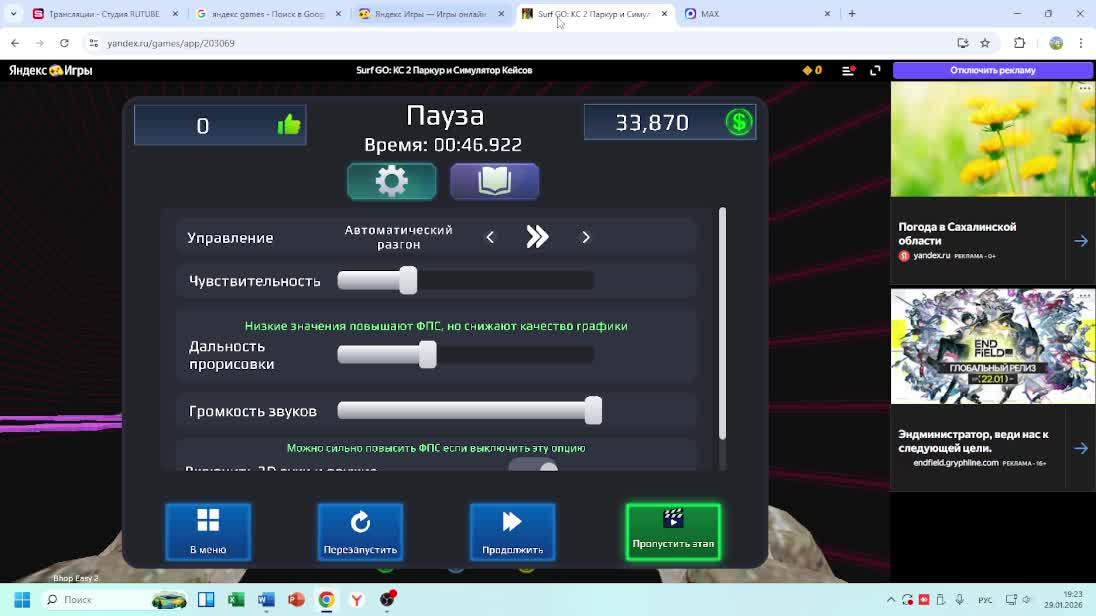Switch to the MAX browser tab
This screenshot has height=616, width=1096.
(755, 14)
